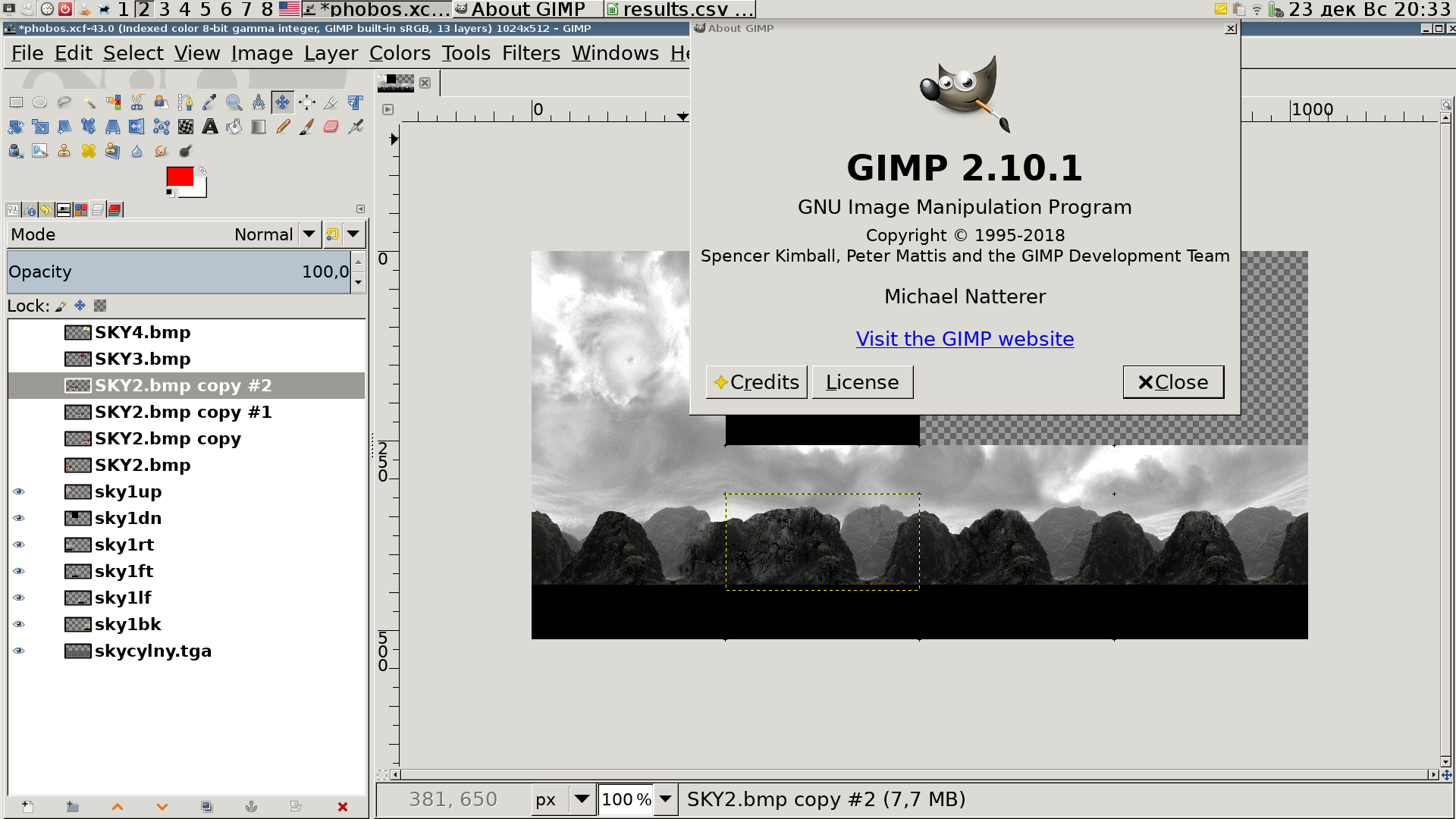Switch to workspace 3 in pager
The height and width of the screenshot is (819, 1456).
click(165, 9)
